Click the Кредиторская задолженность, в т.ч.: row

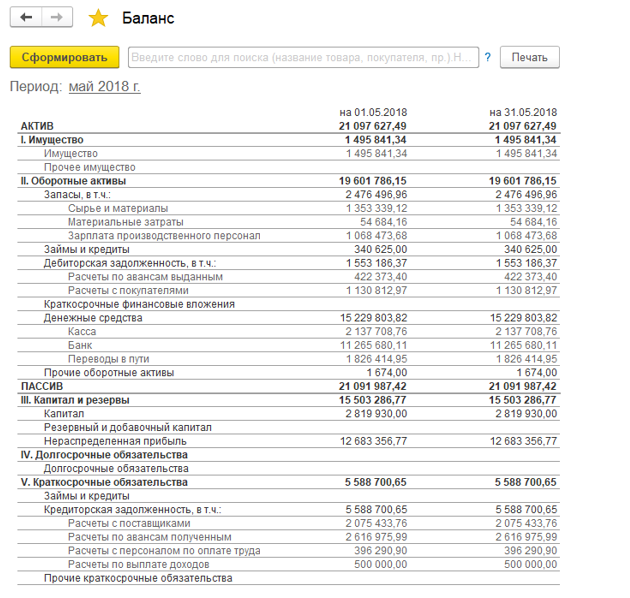(132, 509)
